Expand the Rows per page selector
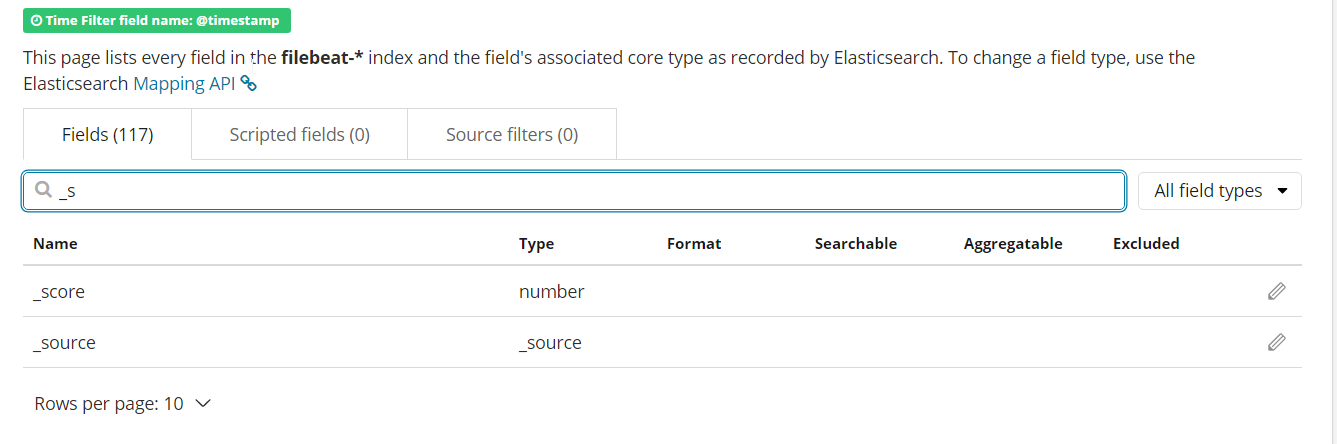Viewport: 1337px width, 444px height. (122, 404)
